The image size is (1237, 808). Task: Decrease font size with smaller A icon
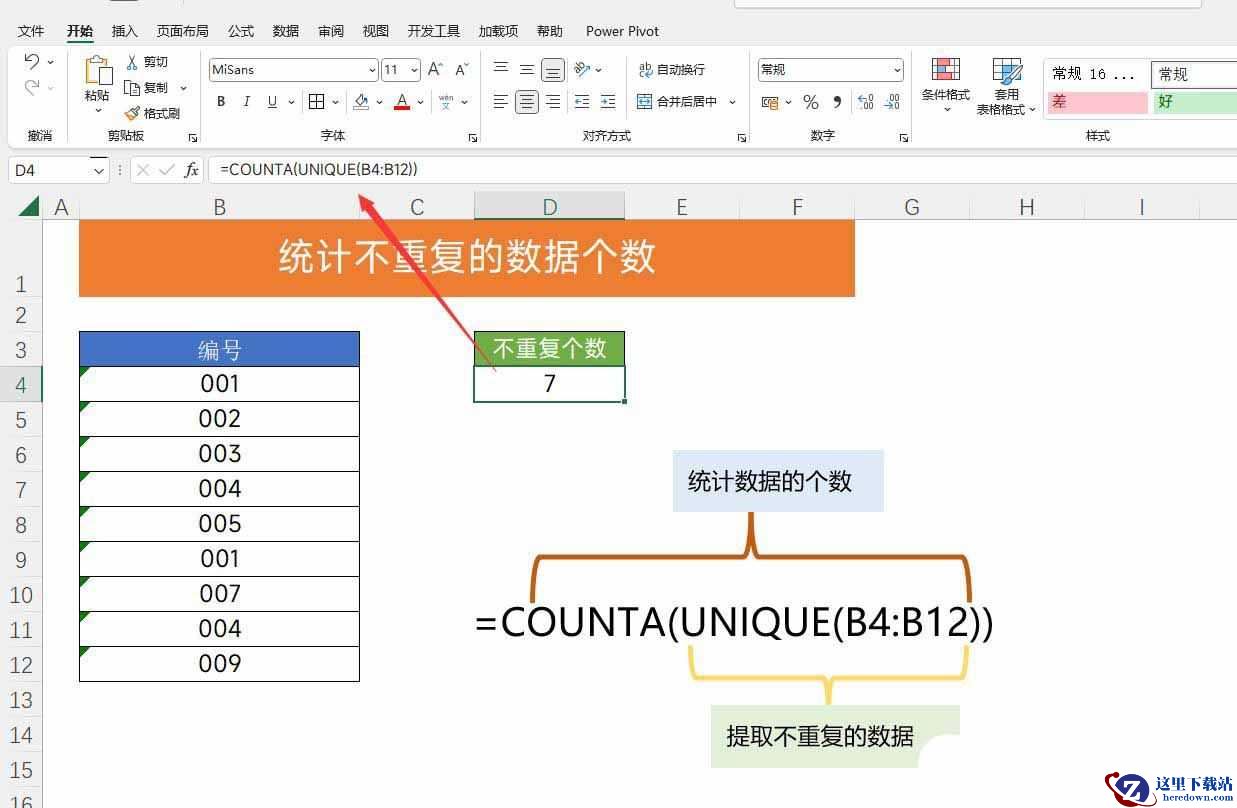click(461, 70)
